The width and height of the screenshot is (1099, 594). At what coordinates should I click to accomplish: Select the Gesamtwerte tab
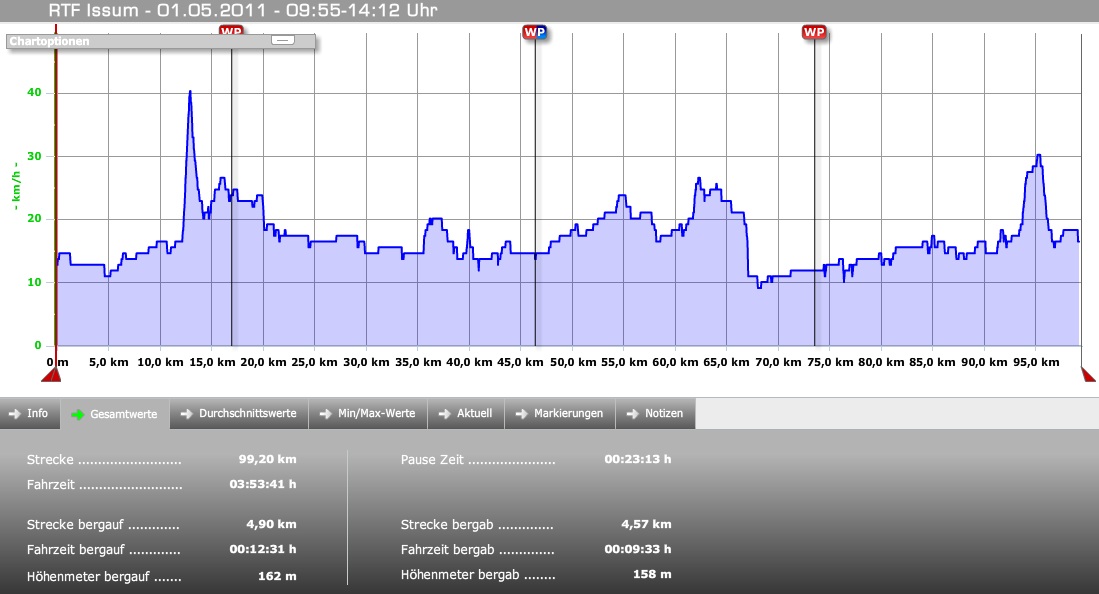click(x=115, y=414)
